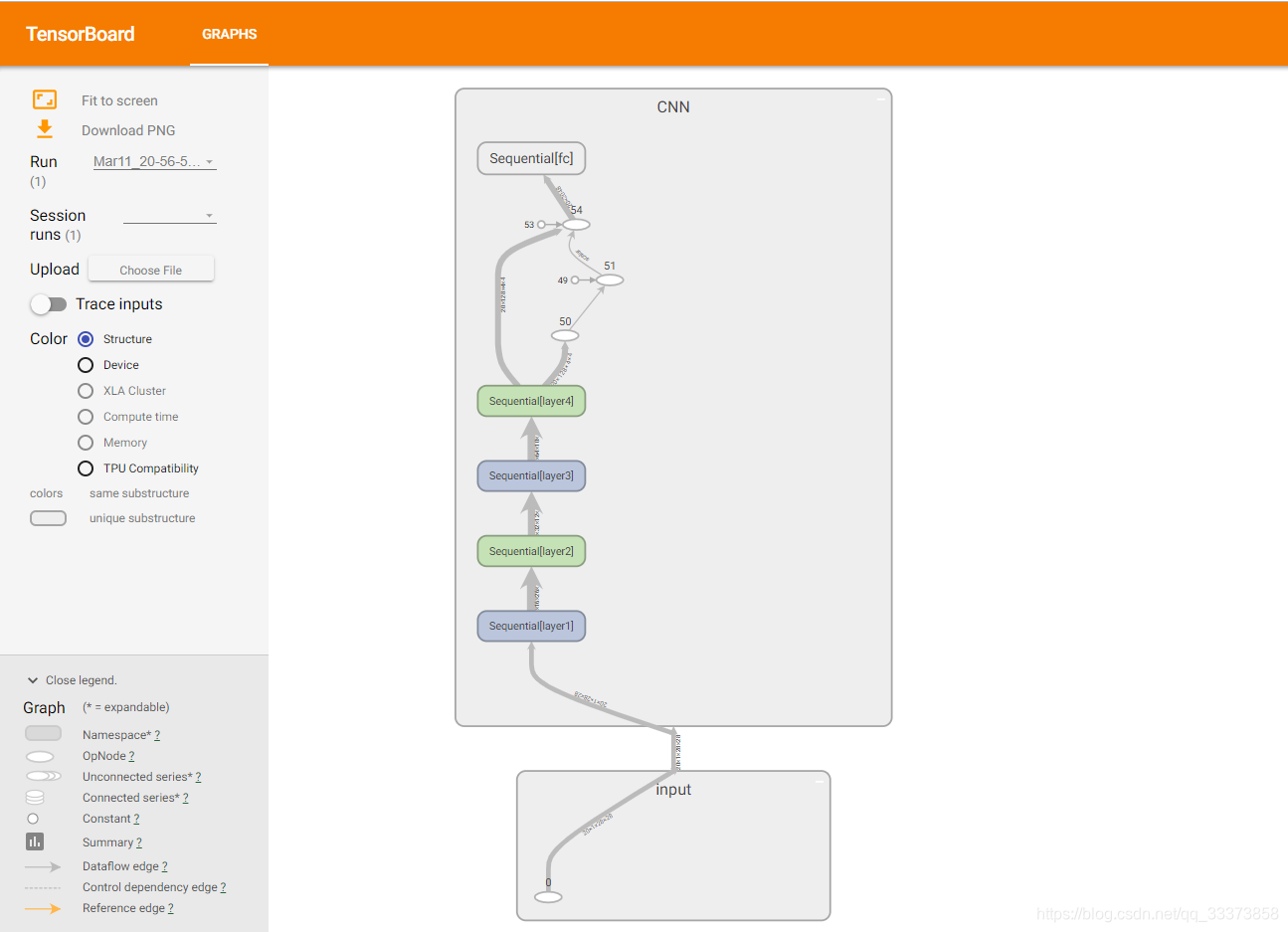Screen dimensions: 1288x932
Task: Click the Connected series legend icon
Action: pyautogui.click(x=35, y=797)
